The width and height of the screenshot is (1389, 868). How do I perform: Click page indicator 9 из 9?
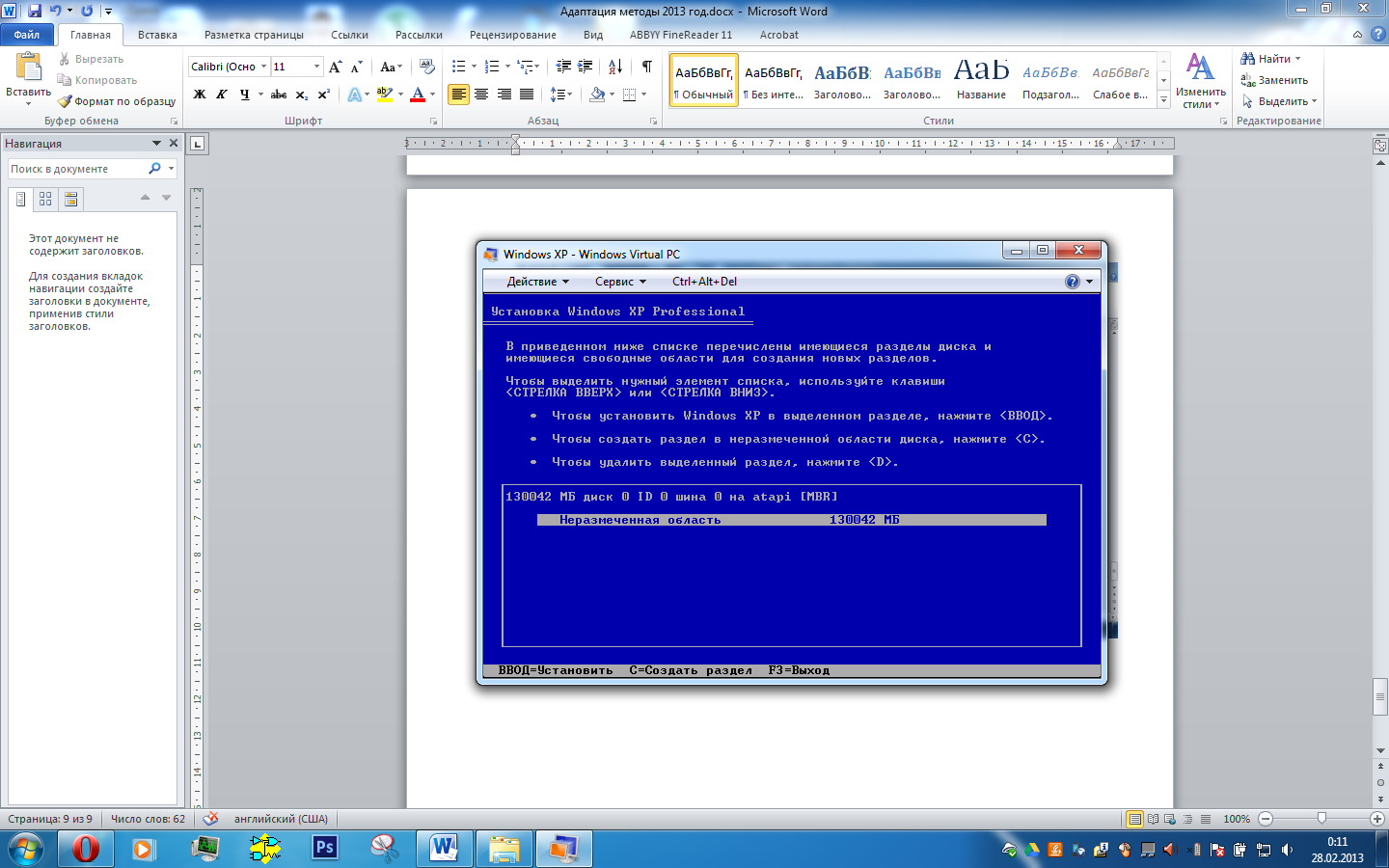pyautogui.click(x=50, y=819)
